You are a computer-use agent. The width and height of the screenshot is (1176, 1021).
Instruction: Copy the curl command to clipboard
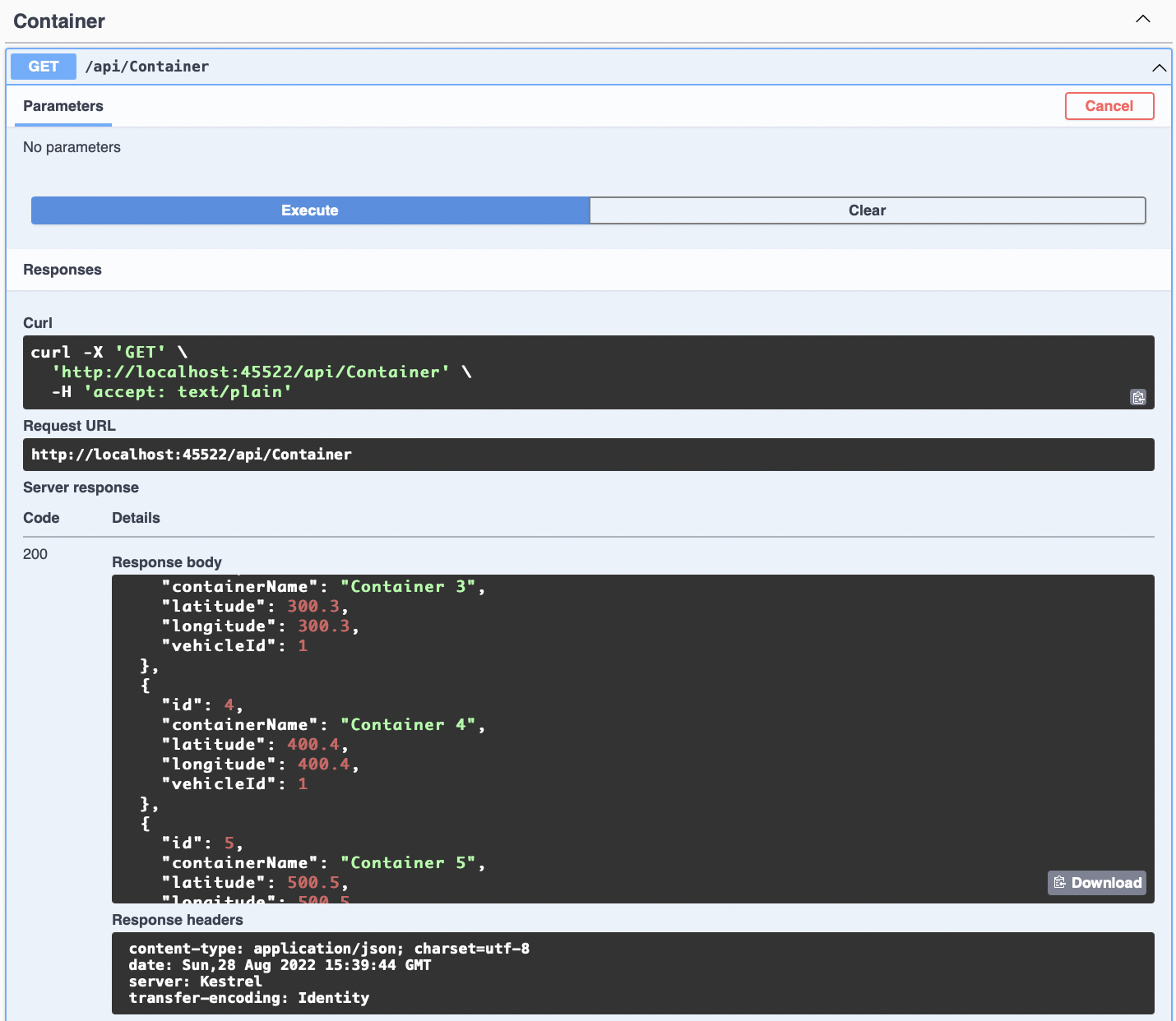pos(1138,397)
